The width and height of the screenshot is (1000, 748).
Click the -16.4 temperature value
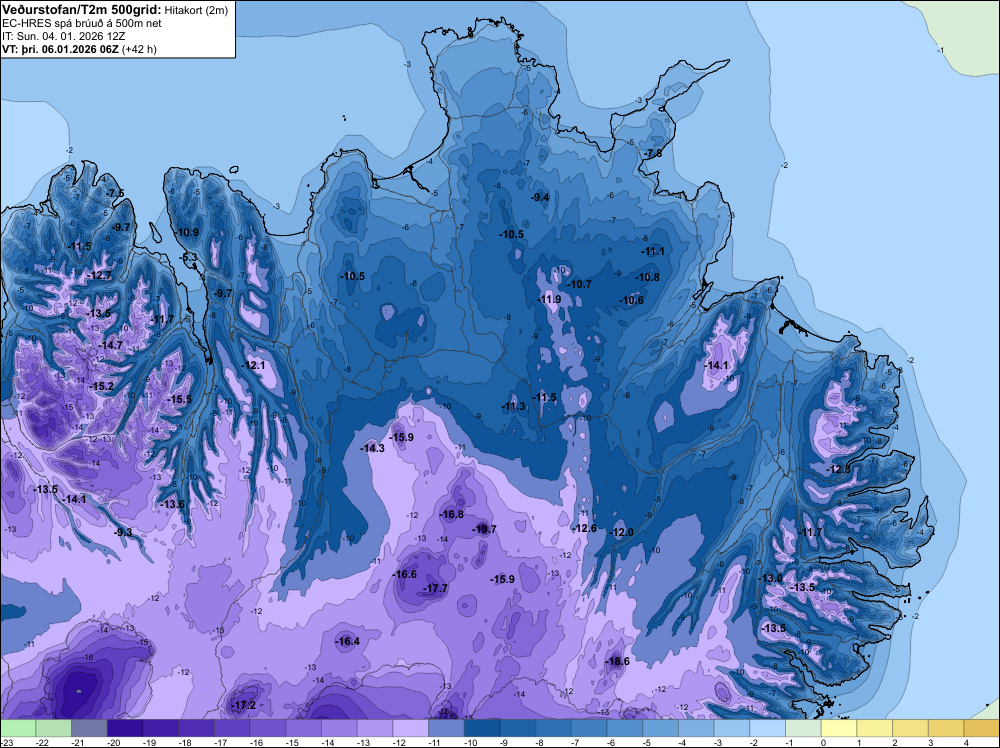(348, 641)
